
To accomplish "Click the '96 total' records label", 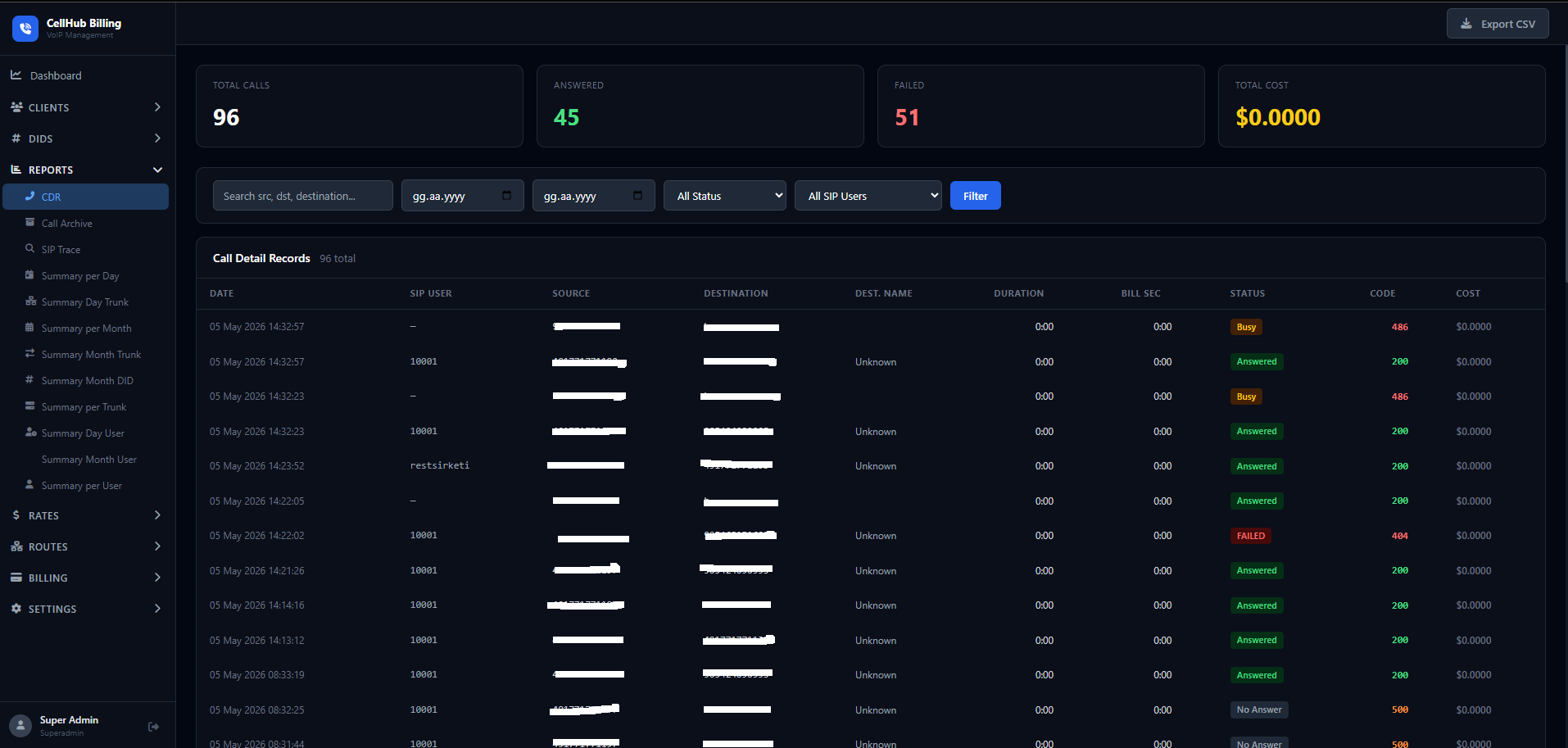I will click(338, 258).
